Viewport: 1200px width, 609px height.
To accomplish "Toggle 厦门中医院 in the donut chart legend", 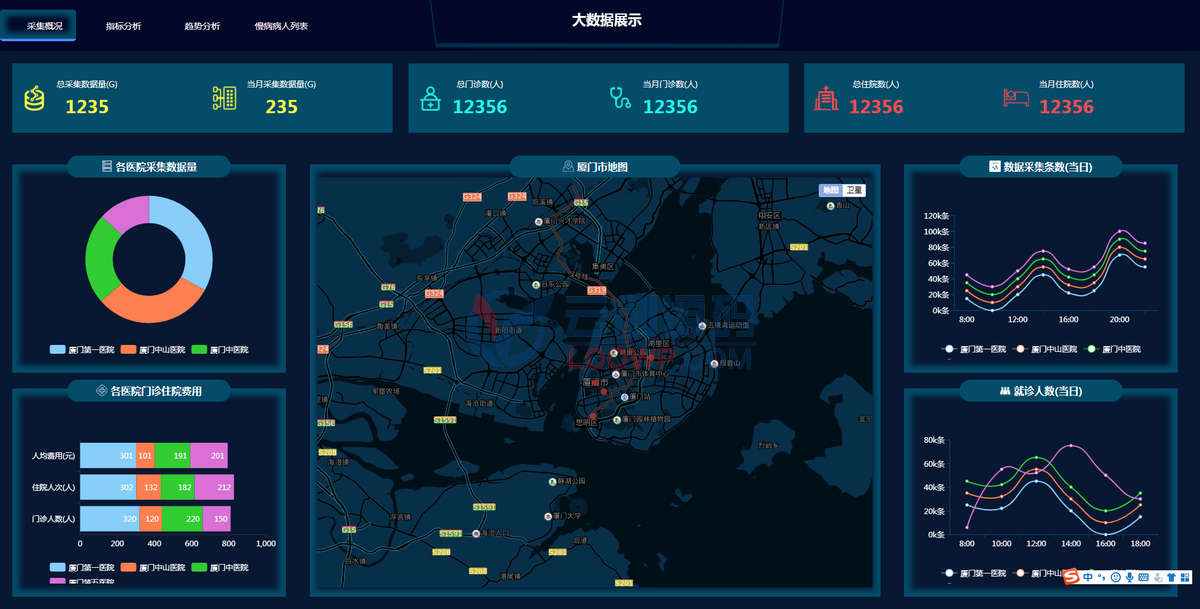I will pos(219,350).
